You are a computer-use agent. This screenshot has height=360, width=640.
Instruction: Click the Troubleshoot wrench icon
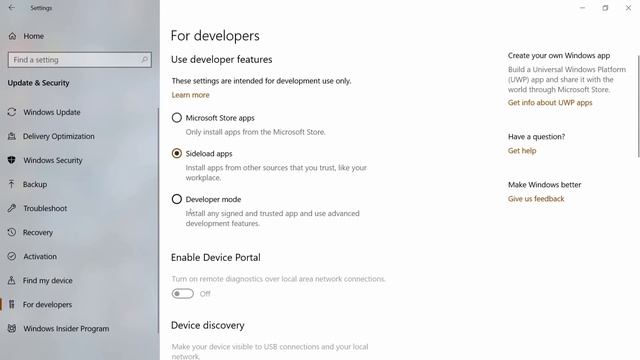[12, 208]
